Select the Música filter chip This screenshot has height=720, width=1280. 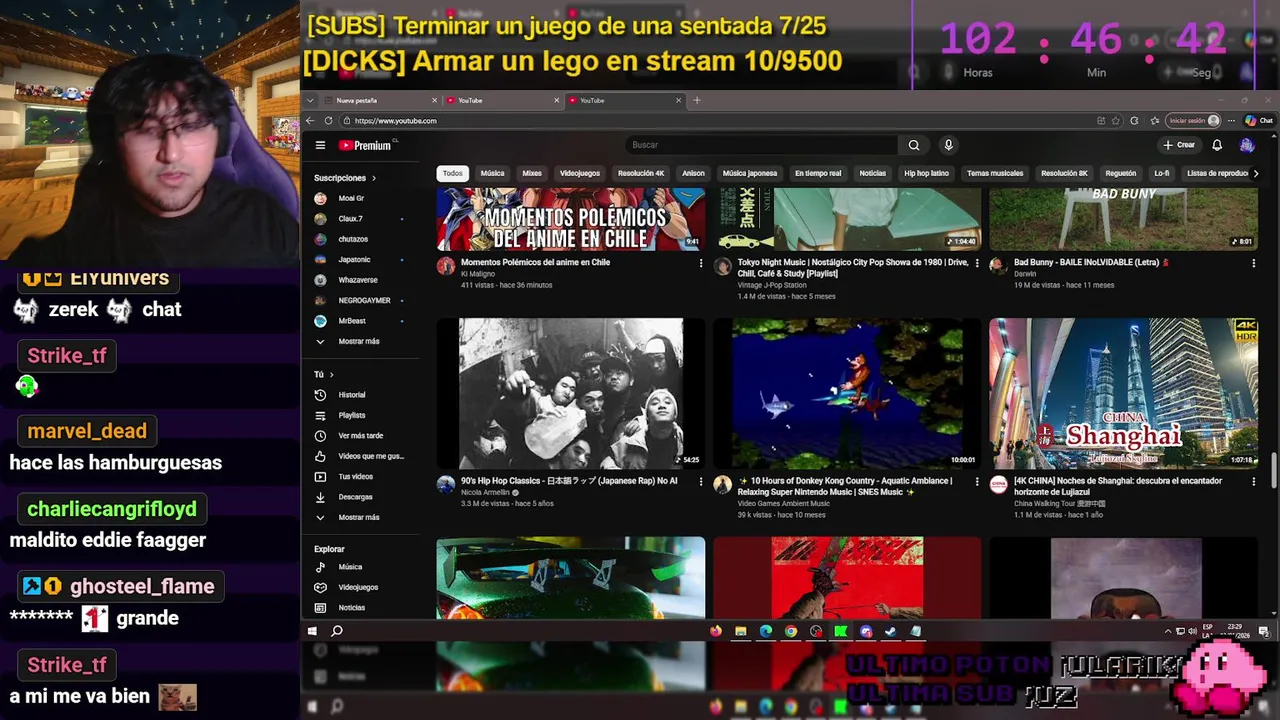(493, 173)
